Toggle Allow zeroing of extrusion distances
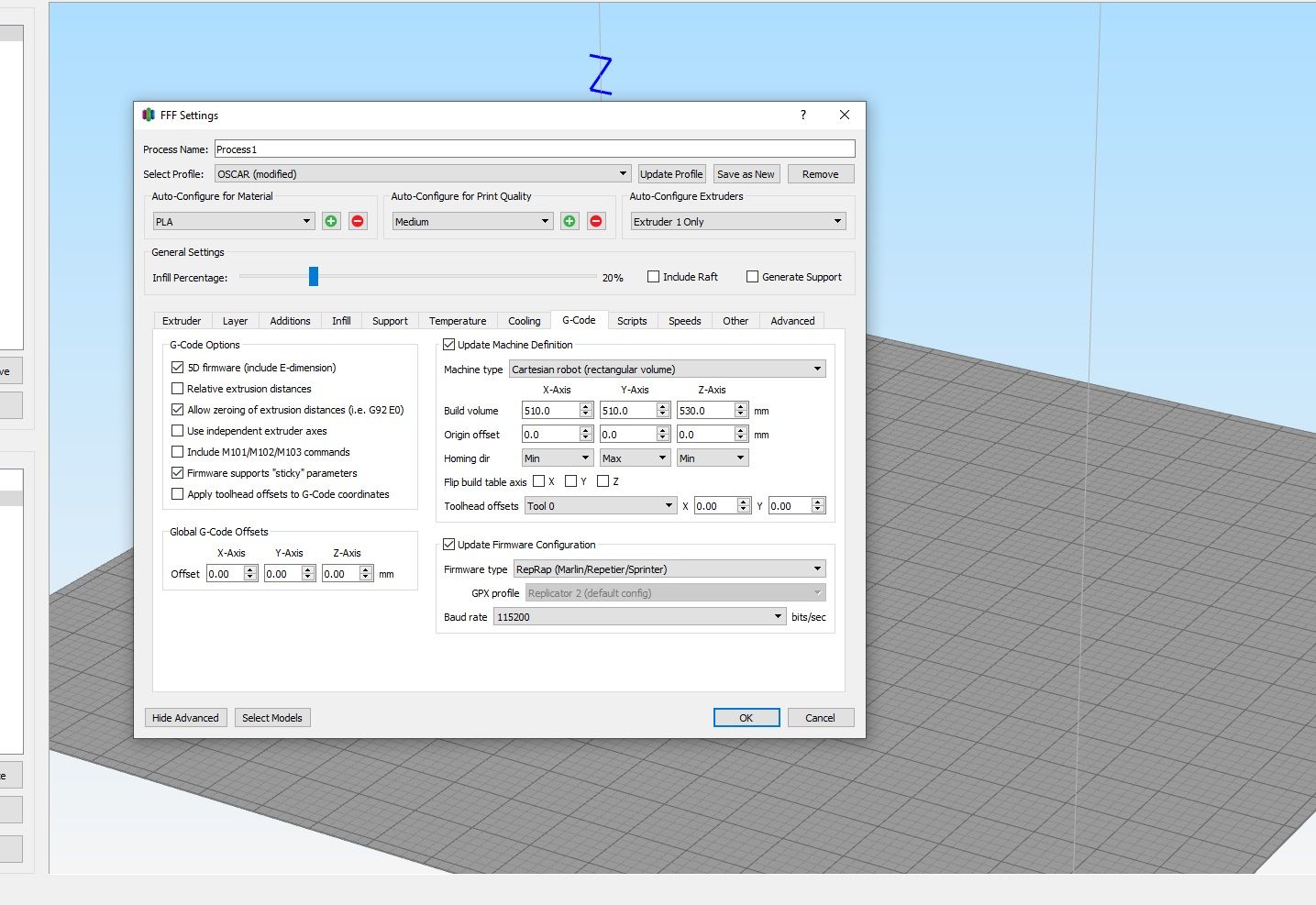Screen dimensions: 1316x905 pos(178,409)
